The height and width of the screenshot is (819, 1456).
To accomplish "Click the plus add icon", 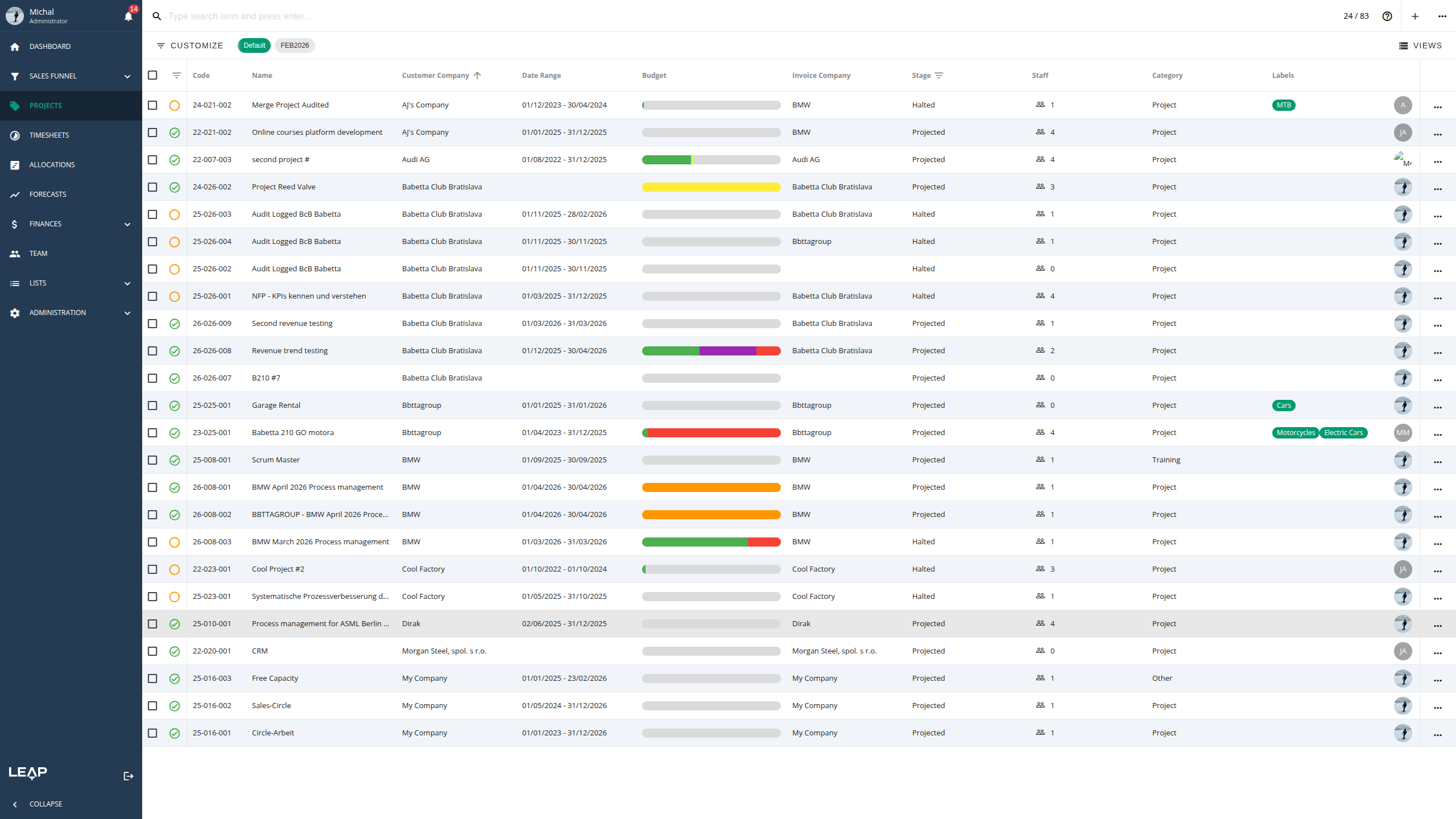I will (1415, 16).
